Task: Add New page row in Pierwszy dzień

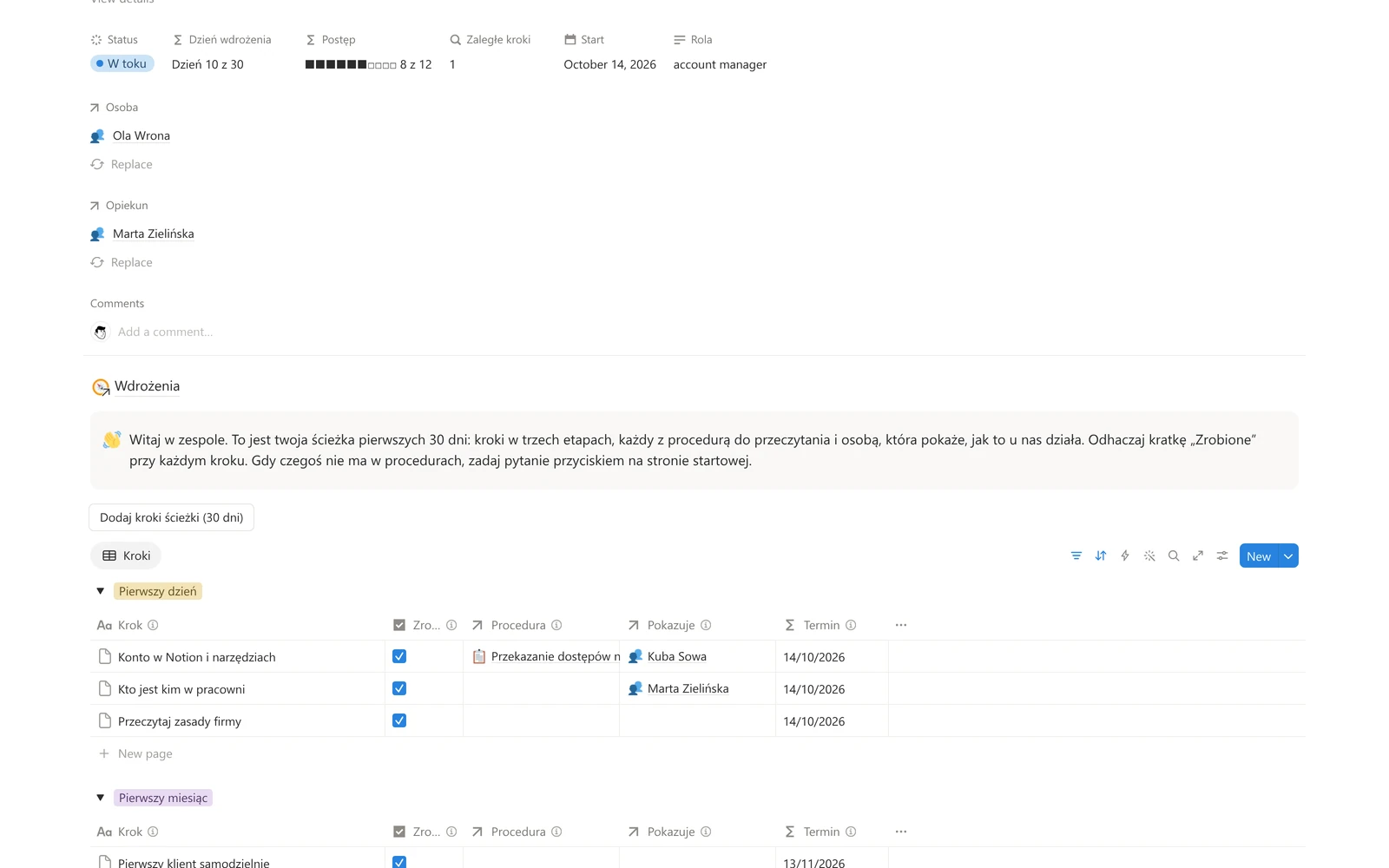Action: click(135, 753)
